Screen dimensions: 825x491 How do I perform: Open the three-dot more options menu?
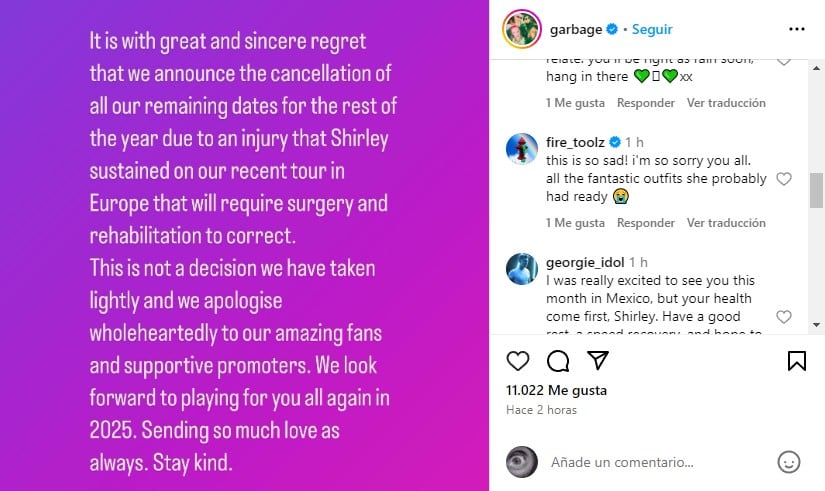pyautogui.click(x=797, y=29)
